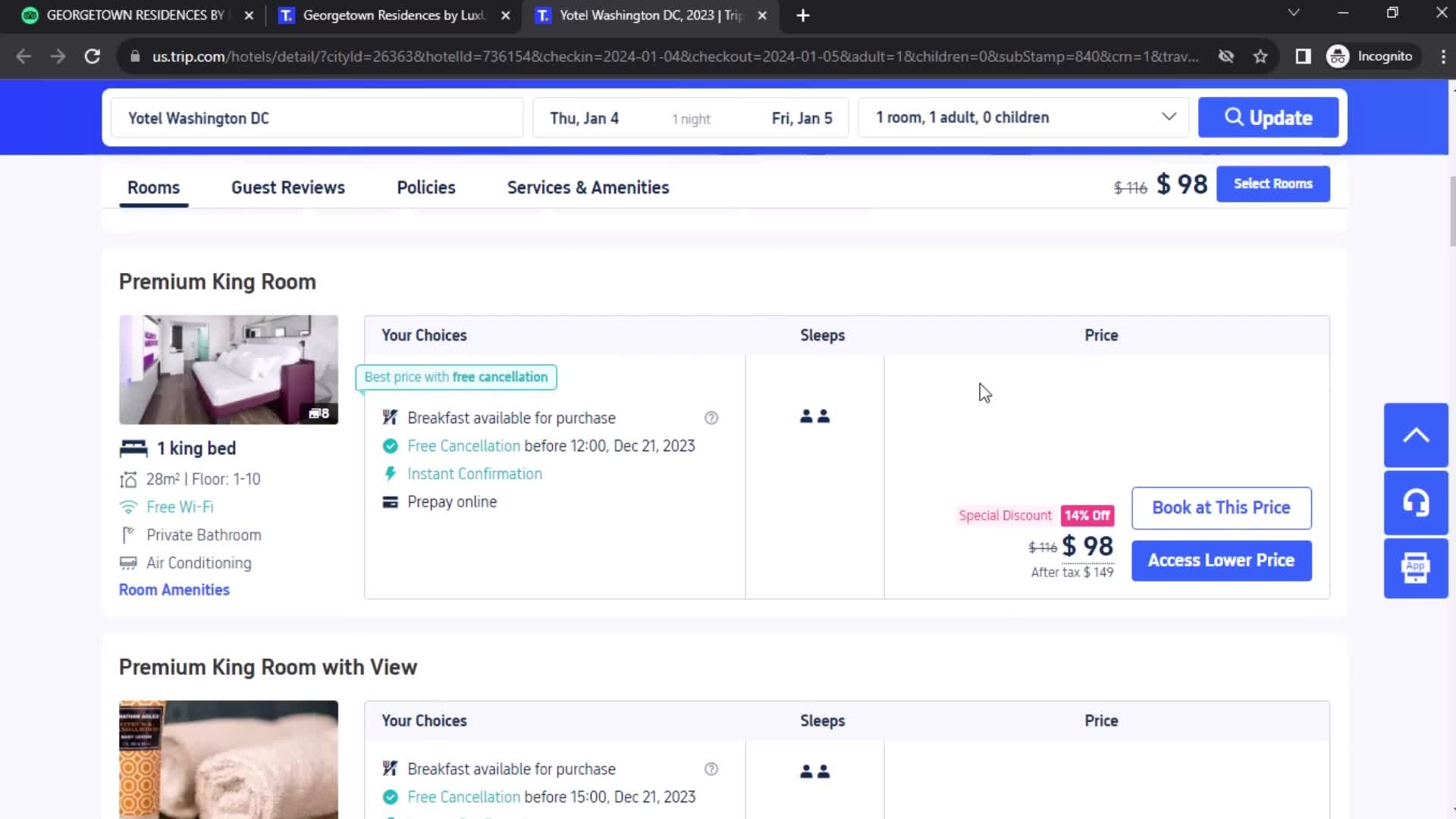This screenshot has height=819, width=1456.
Task: Open the Guest Reviews tab
Action: click(287, 187)
